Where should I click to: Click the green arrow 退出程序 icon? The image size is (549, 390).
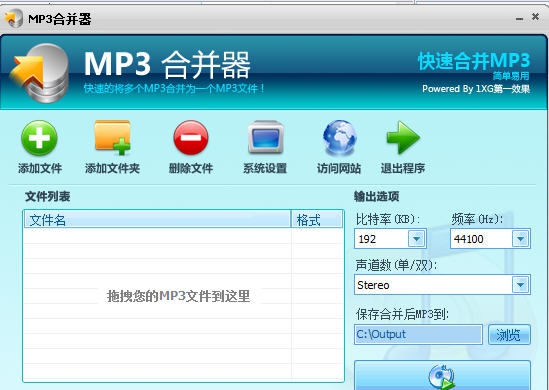tap(403, 138)
